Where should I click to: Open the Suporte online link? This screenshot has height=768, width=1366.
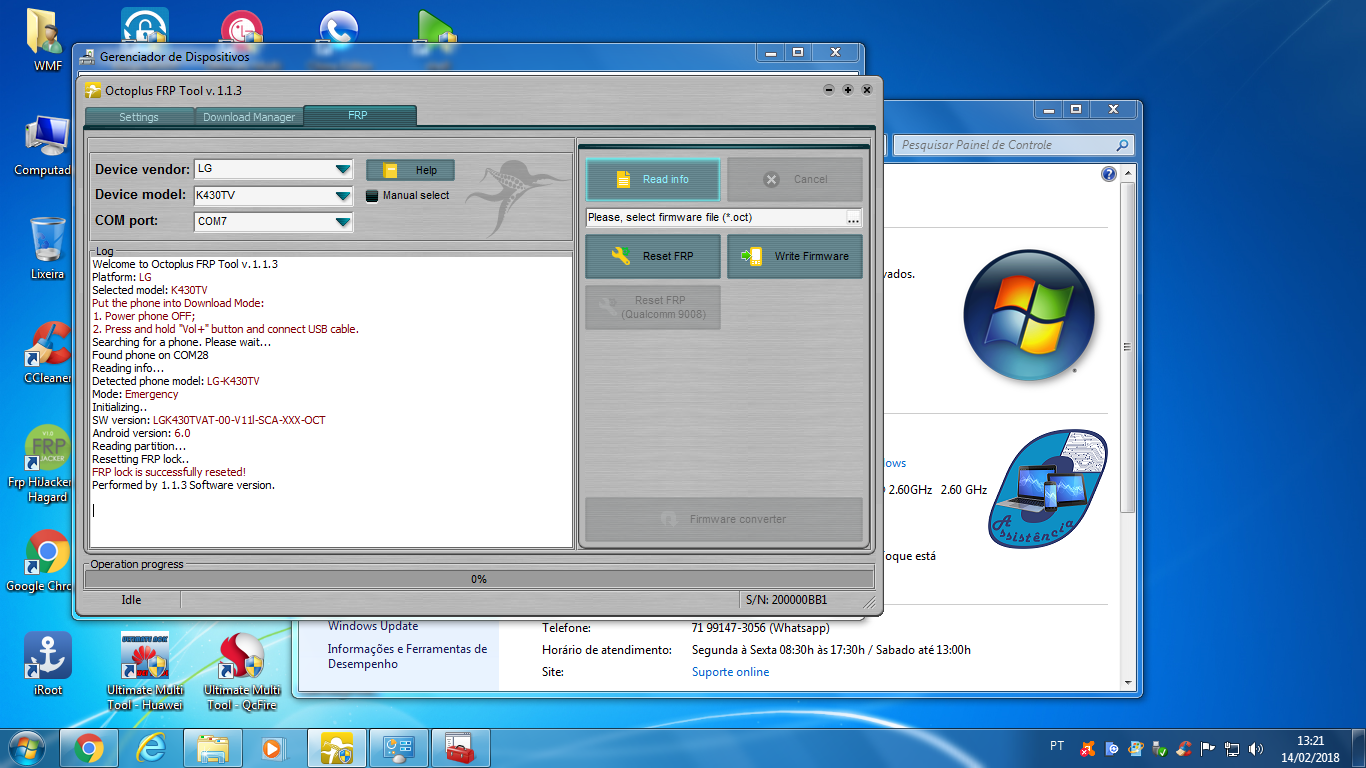[x=730, y=672]
